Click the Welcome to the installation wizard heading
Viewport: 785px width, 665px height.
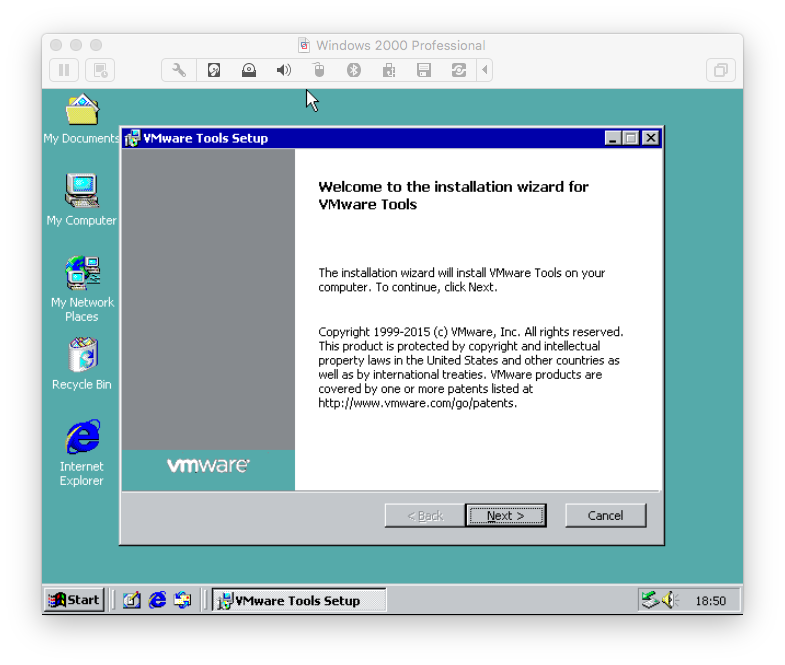pos(453,195)
